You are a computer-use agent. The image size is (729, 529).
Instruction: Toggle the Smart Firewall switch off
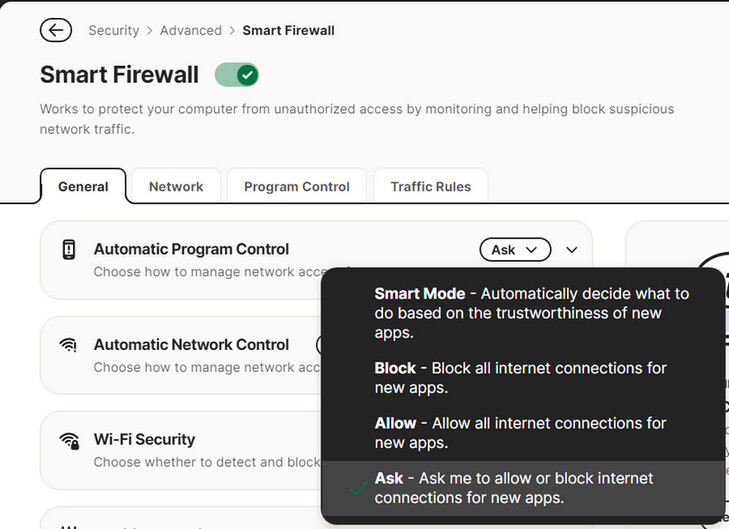pos(237,75)
